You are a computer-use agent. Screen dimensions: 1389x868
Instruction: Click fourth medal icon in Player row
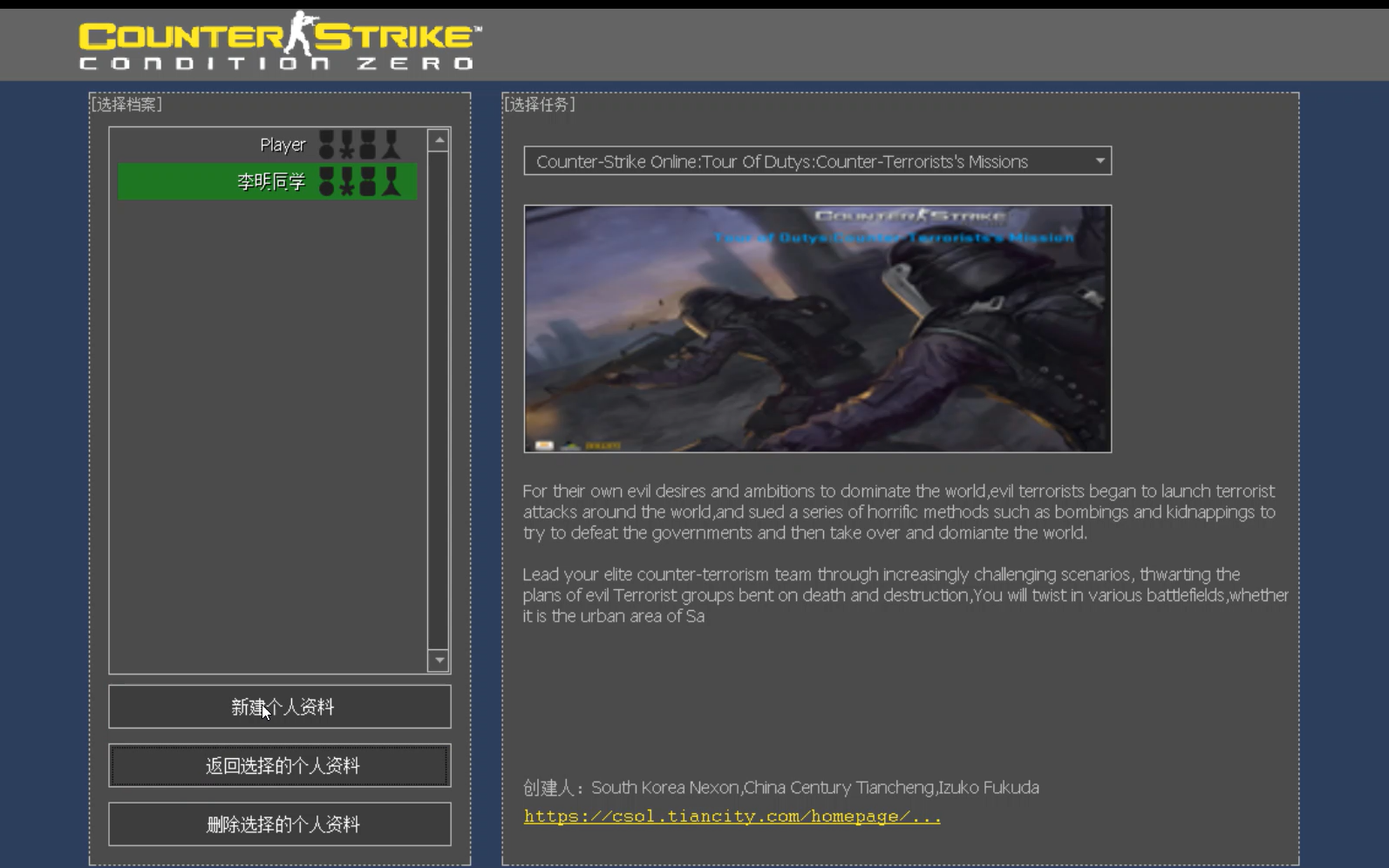(392, 145)
